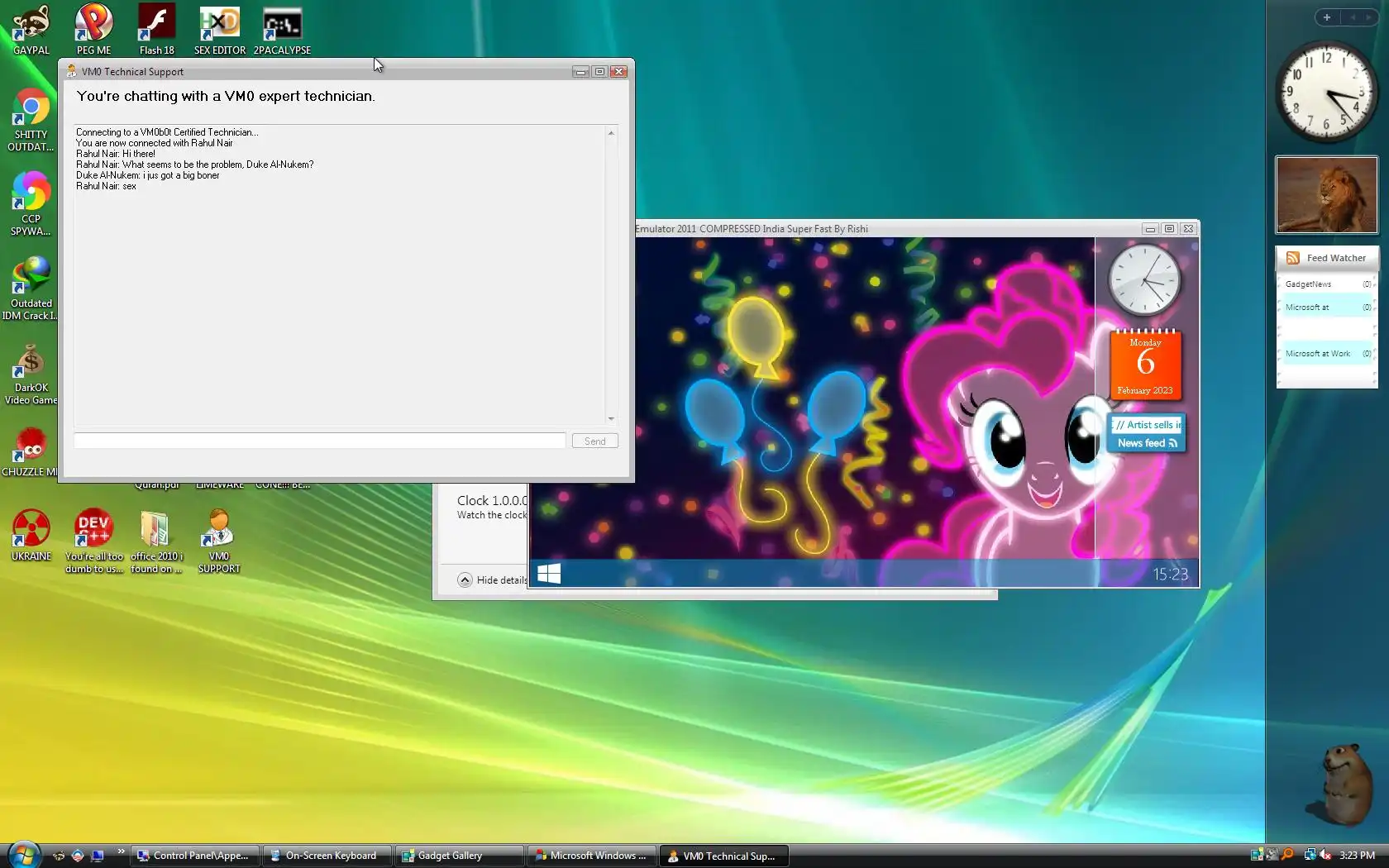Open the office 2010 folder icon
Viewport: 1389px width, 868px height.
click(x=156, y=541)
